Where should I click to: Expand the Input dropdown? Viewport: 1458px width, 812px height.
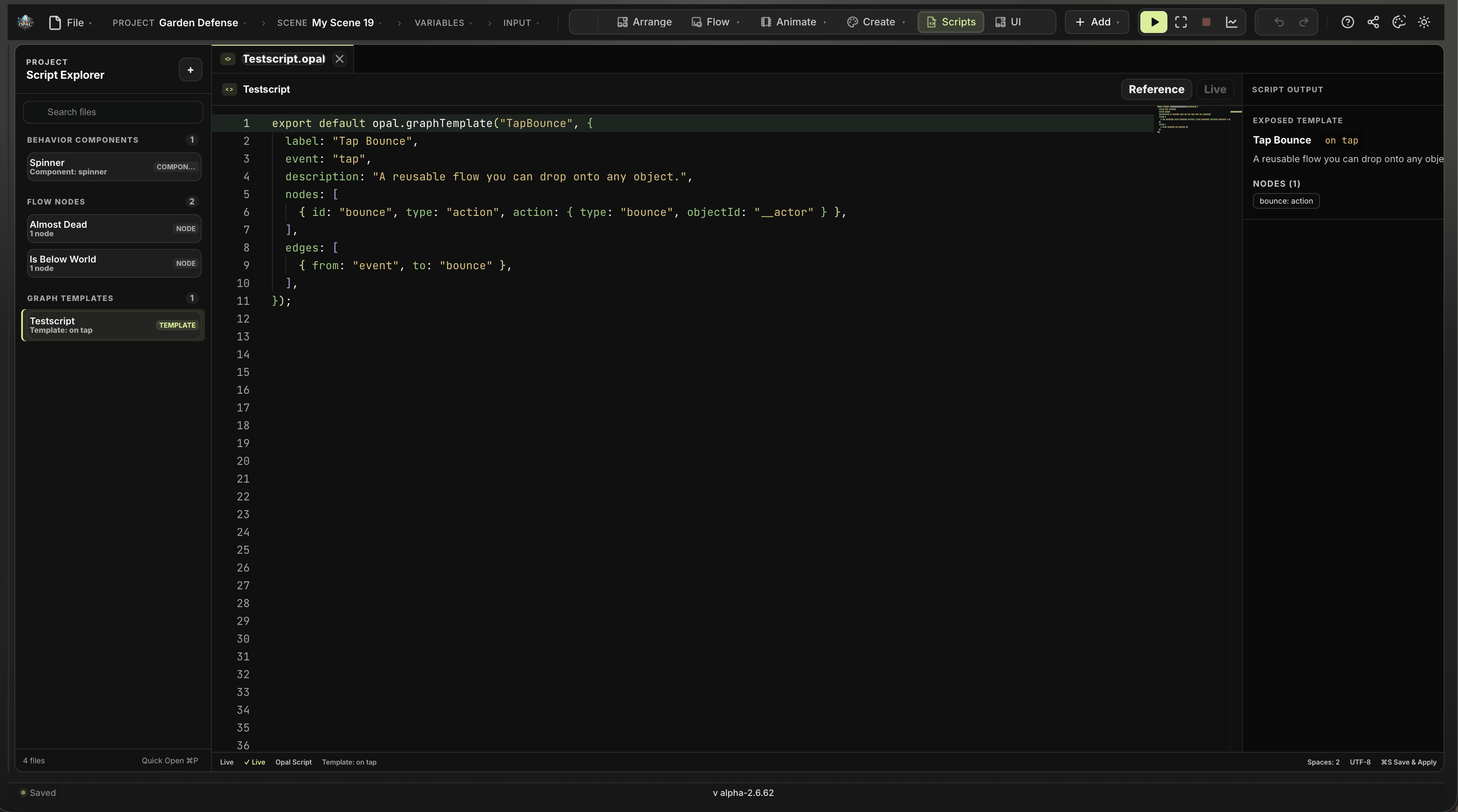pyautogui.click(x=521, y=22)
